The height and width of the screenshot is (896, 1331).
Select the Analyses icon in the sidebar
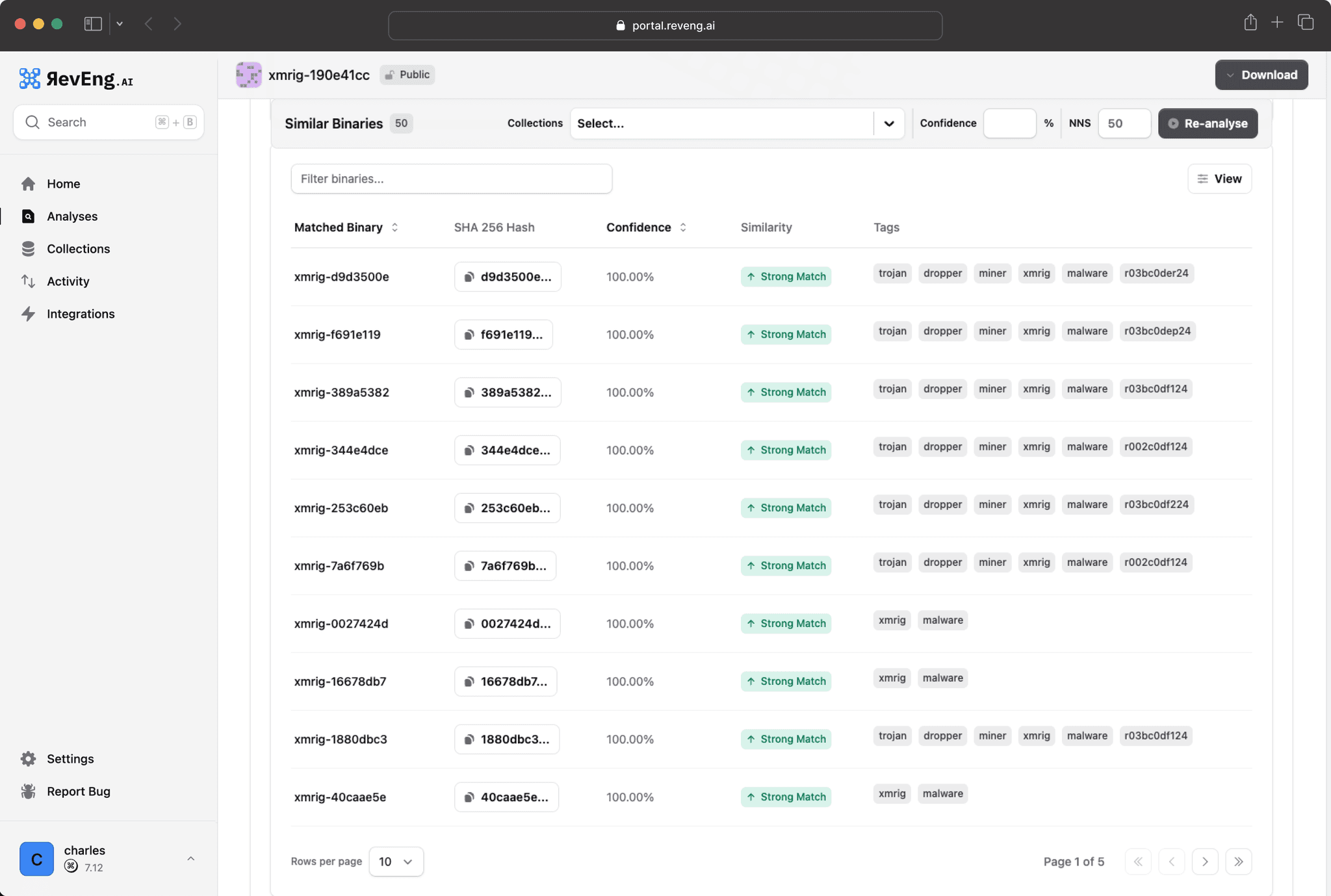pyautogui.click(x=29, y=216)
